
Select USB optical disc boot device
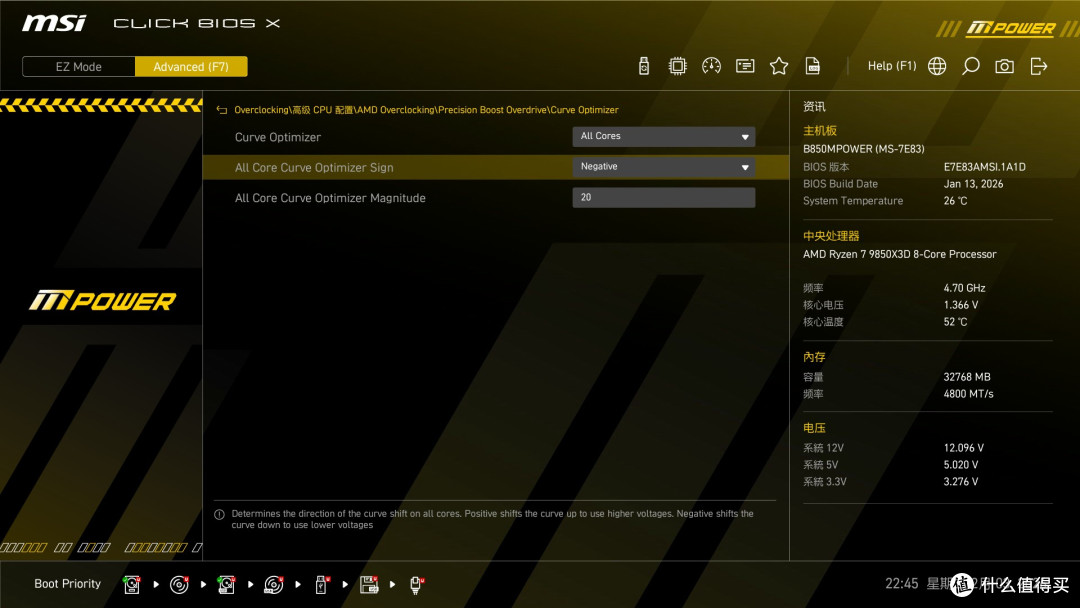[273, 585]
